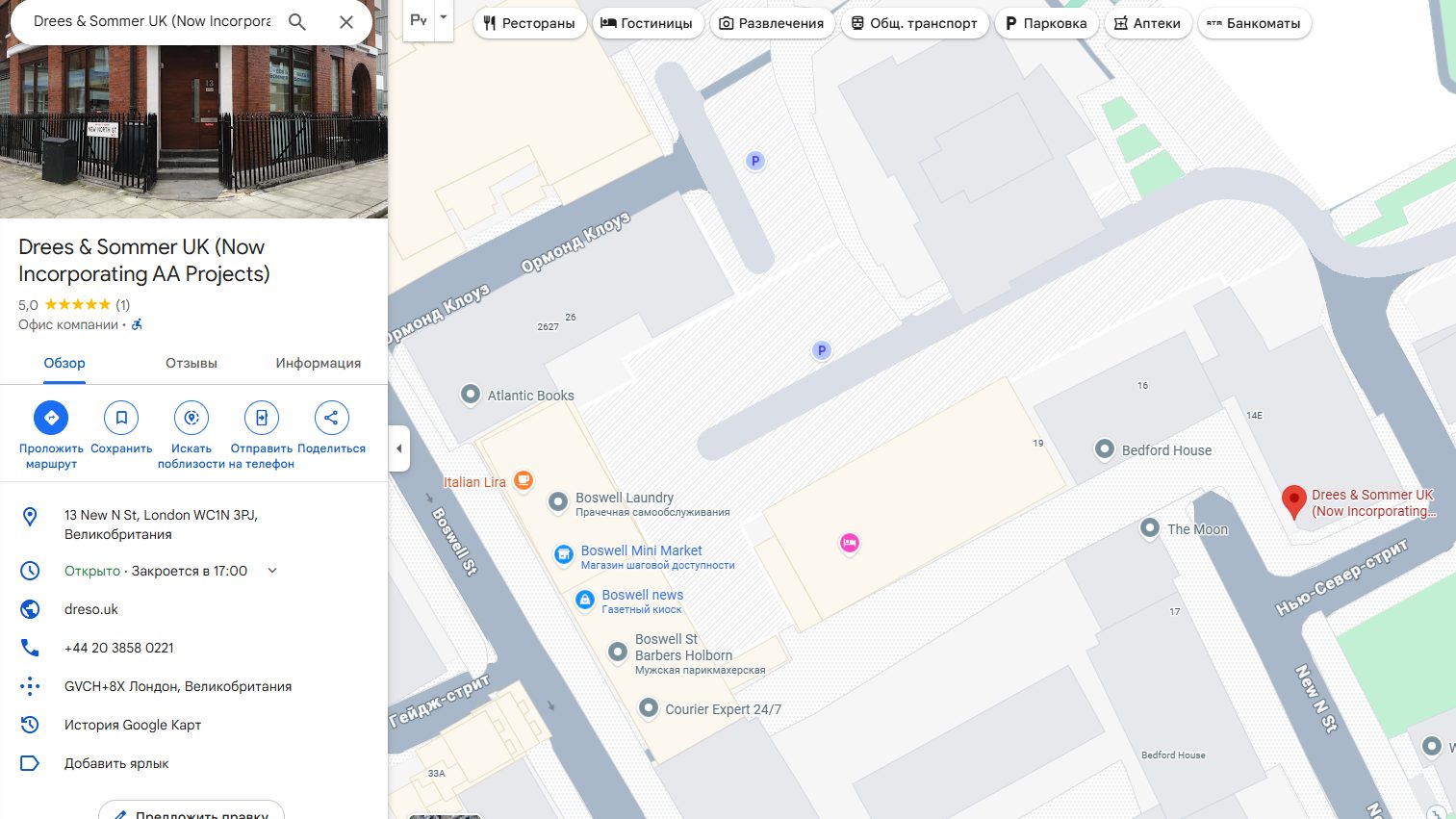Click the search field with Drees & Sommer text
The width and height of the screenshot is (1456, 819).
point(152,21)
